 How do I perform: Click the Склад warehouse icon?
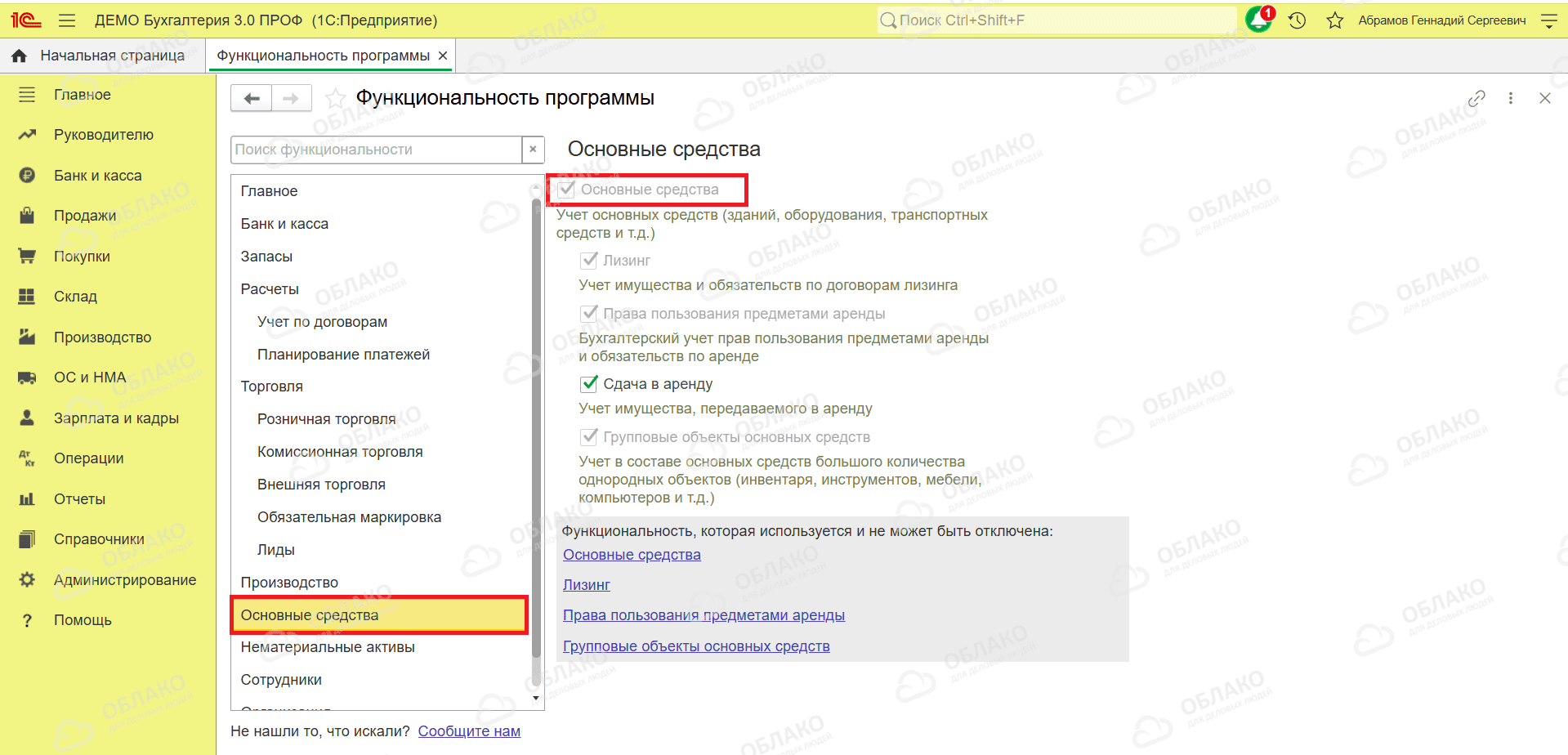(27, 296)
